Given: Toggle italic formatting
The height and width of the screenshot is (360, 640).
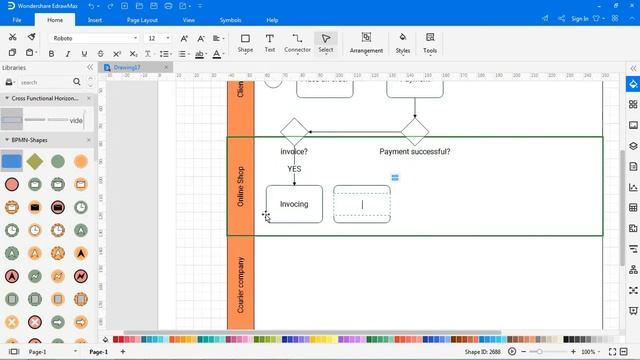Looking at the screenshot, I should click(x=68, y=54).
